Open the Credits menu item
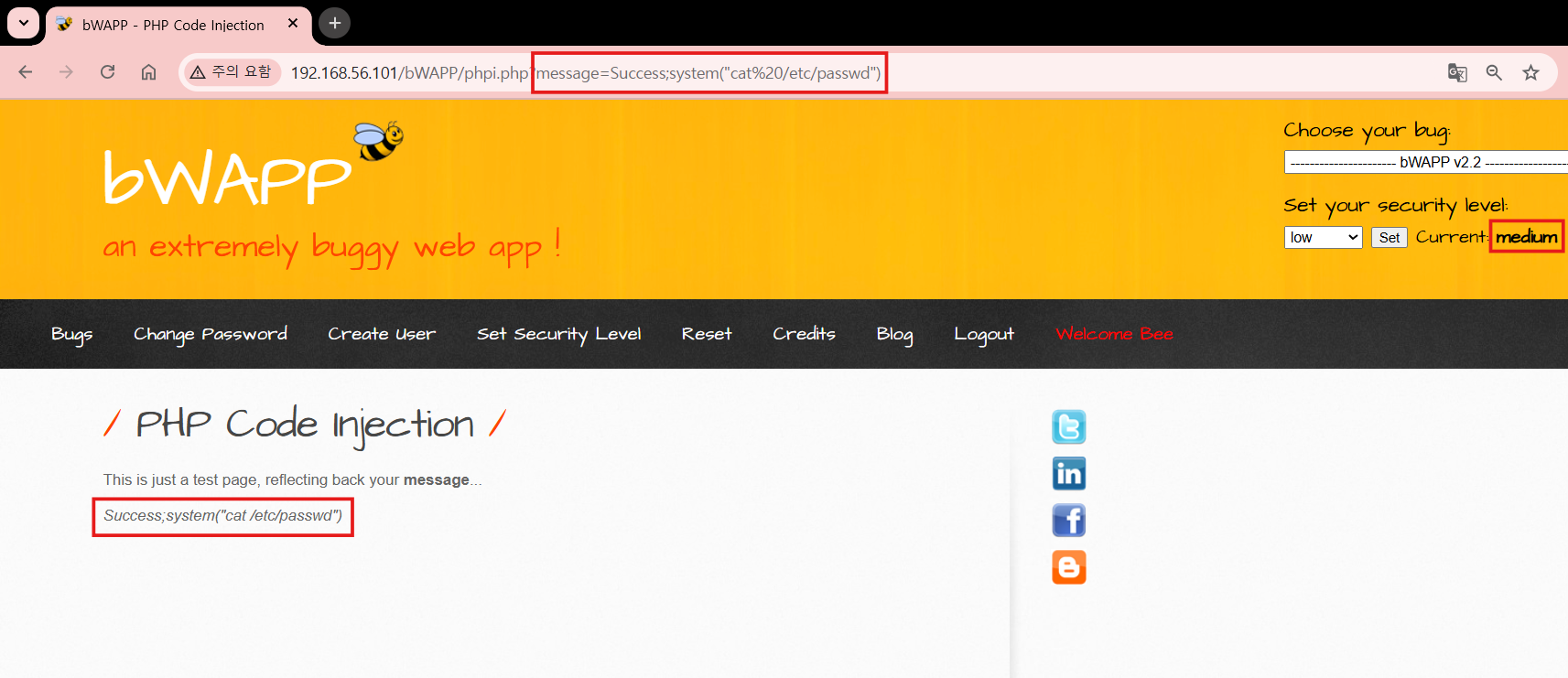 pos(804,334)
